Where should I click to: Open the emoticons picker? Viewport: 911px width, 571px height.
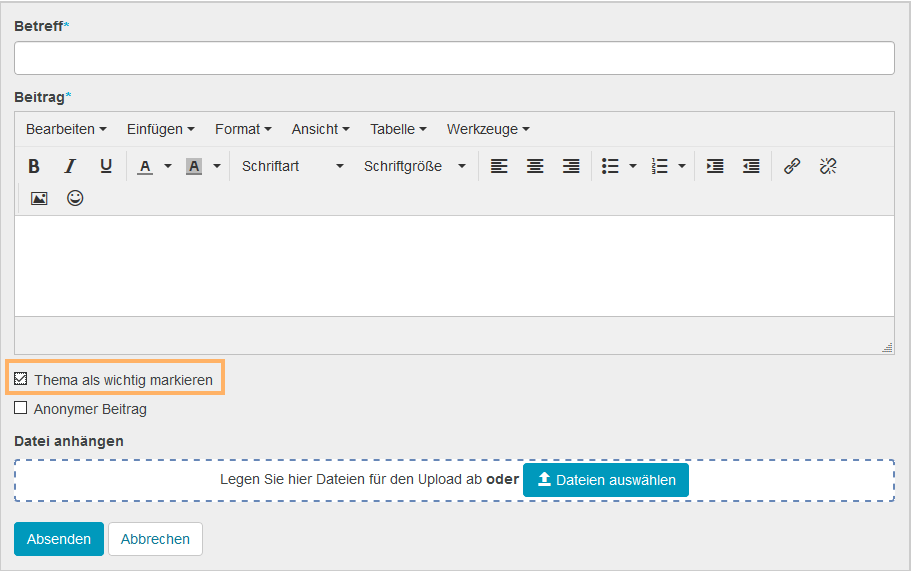tap(75, 198)
